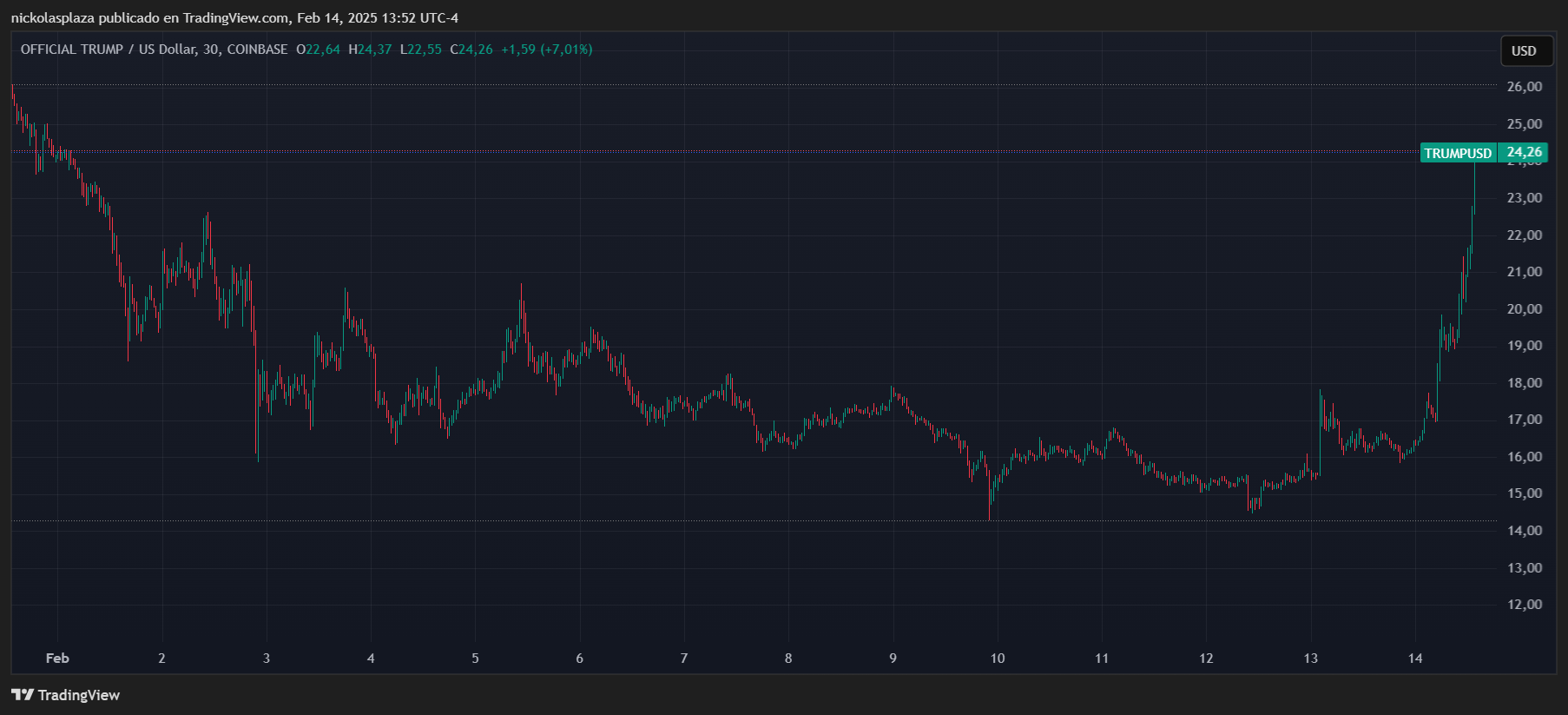
Task: Click the date axis label 3
Action: (267, 659)
